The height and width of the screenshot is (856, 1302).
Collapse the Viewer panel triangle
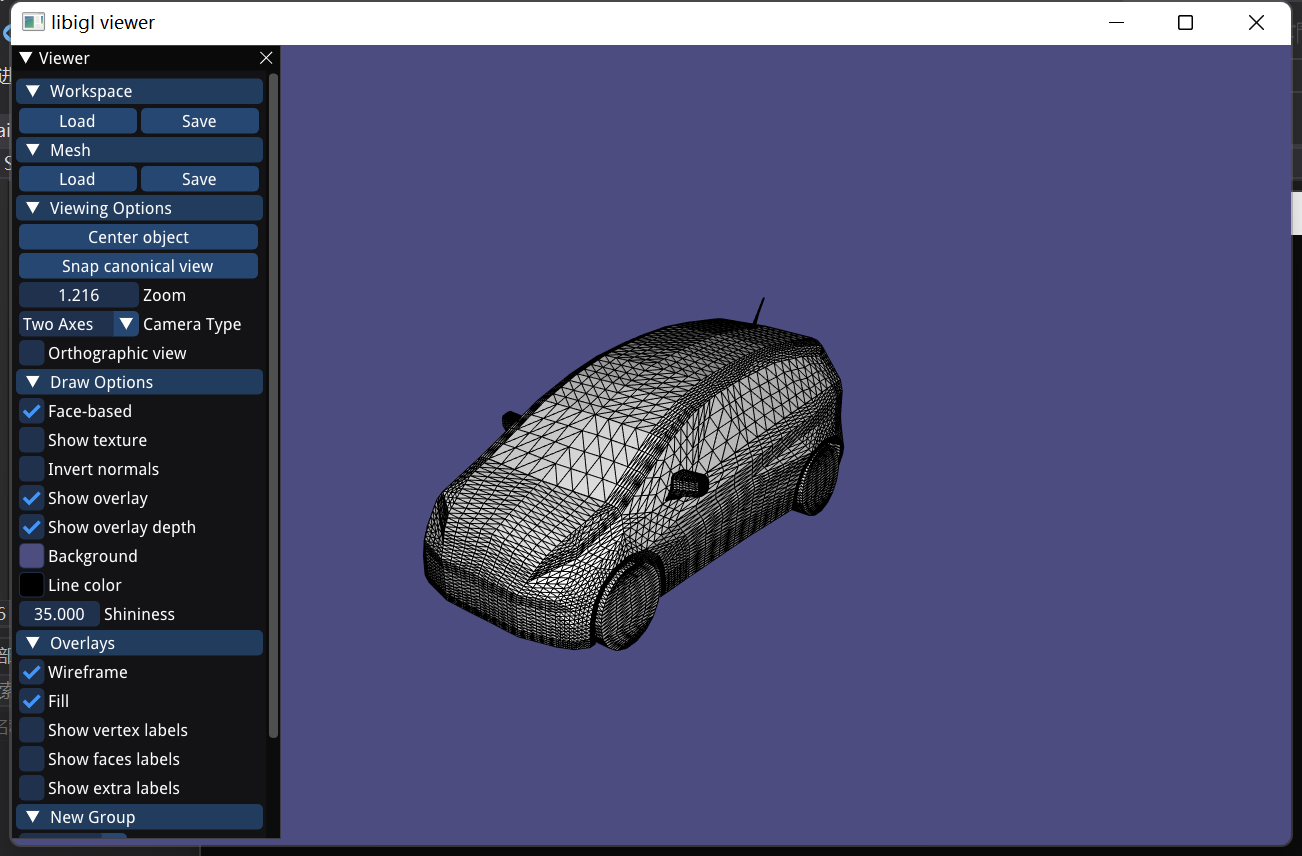pos(26,58)
